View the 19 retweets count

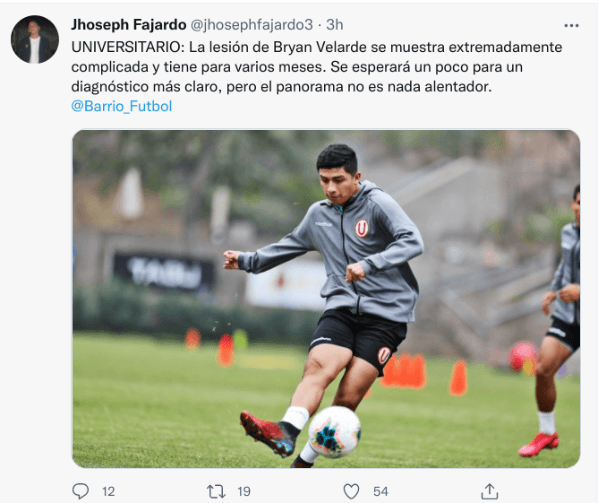click(244, 492)
